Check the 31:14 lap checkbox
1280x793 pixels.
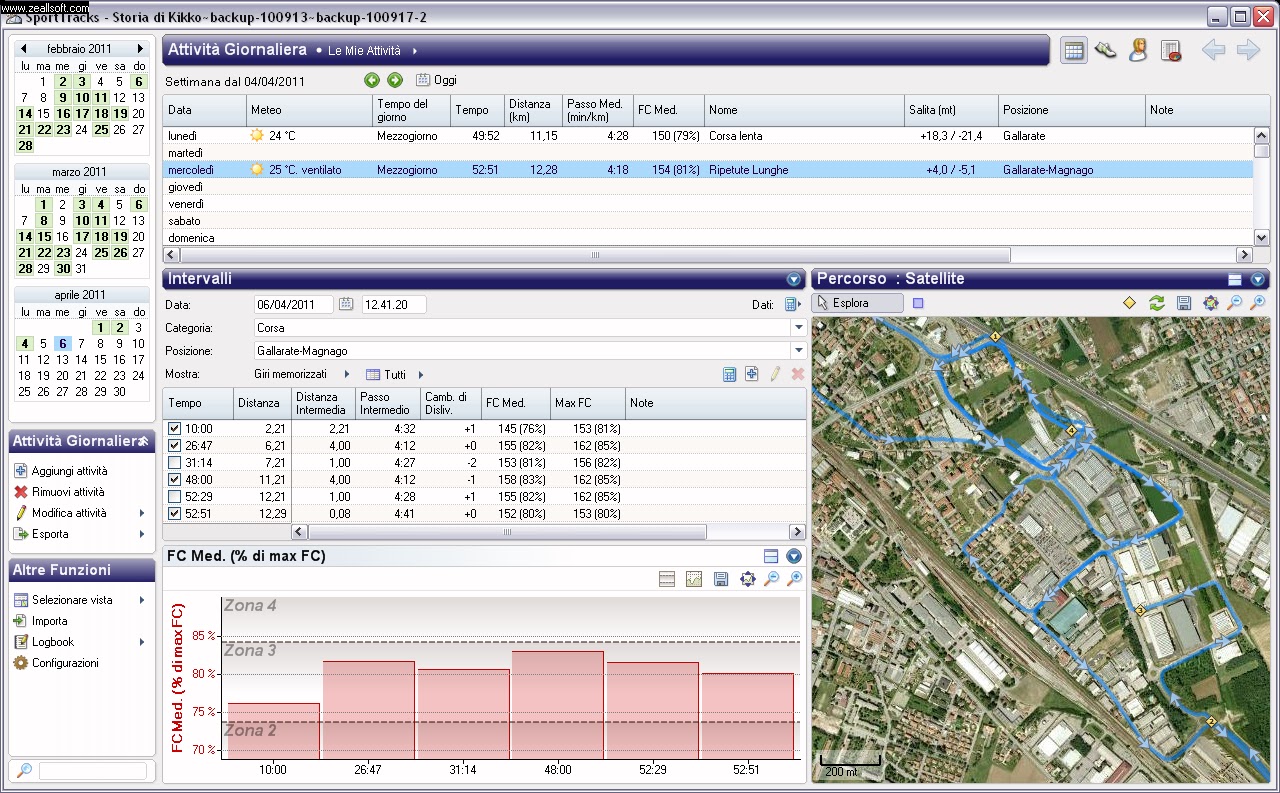point(175,462)
